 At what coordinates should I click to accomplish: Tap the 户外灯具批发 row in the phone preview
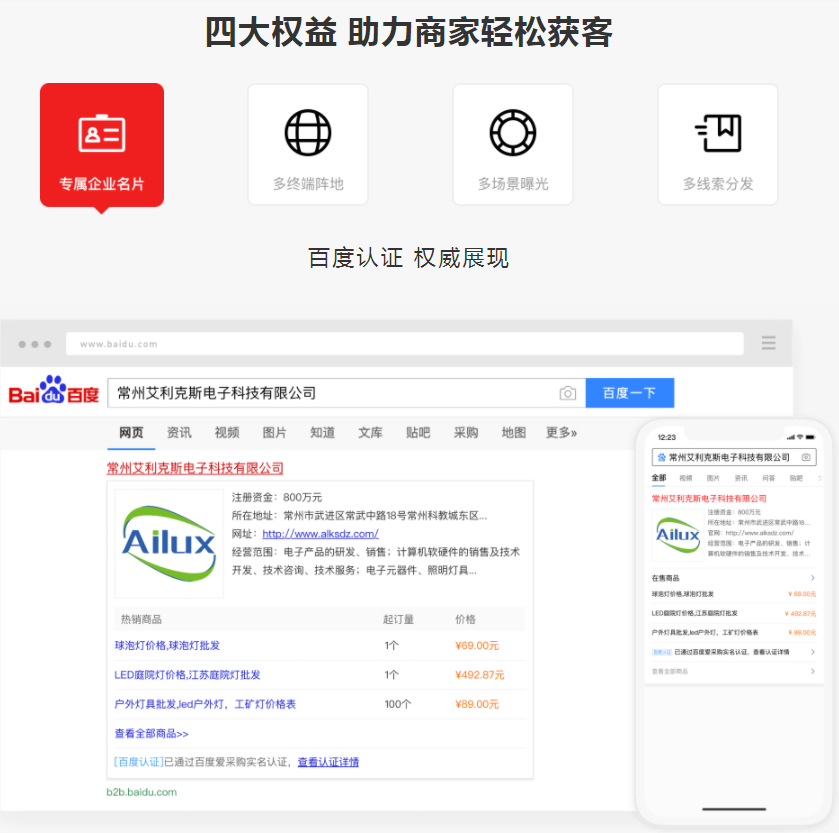(x=734, y=632)
